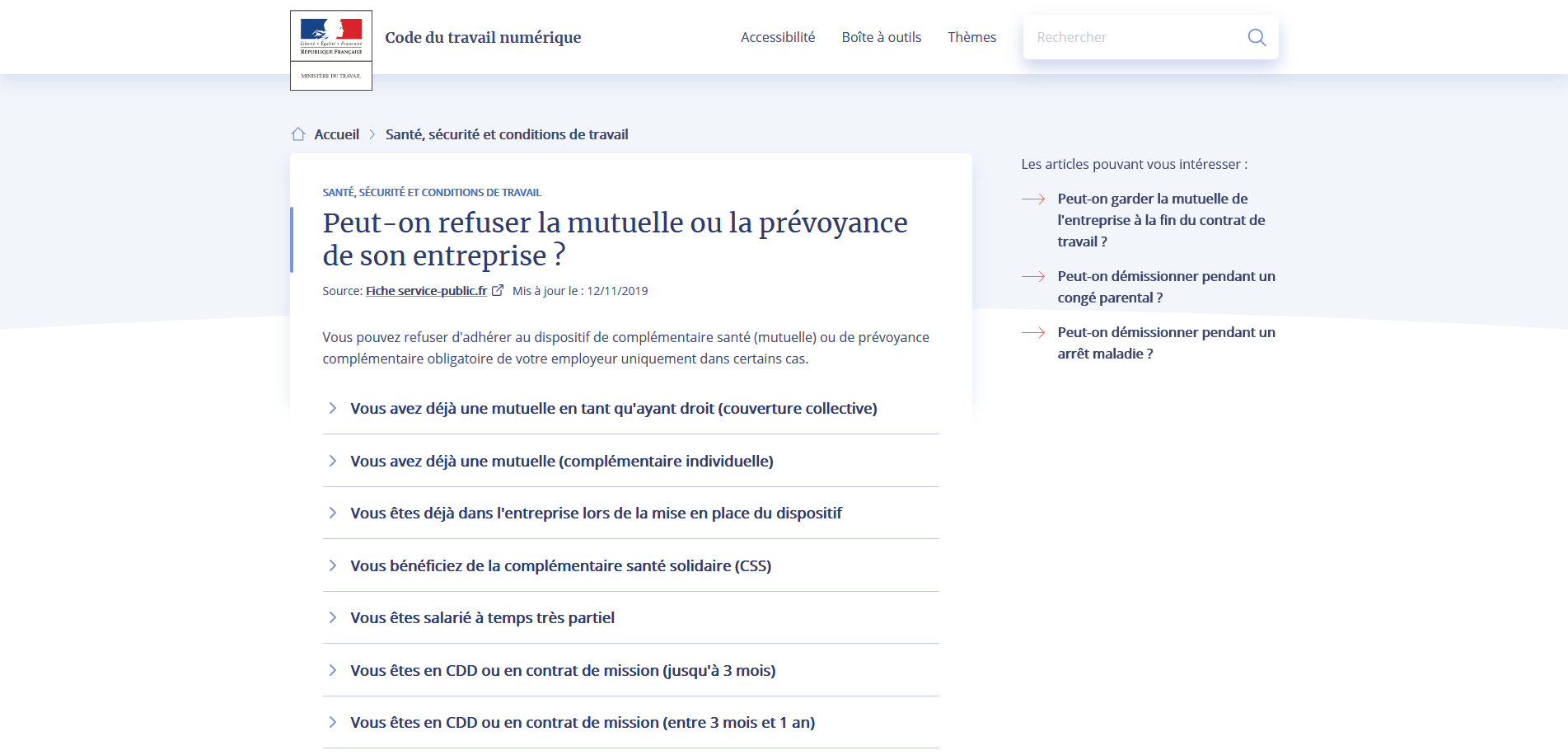This screenshot has height=755, width=1568.
Task: Click the external link icon beside service-public.fr
Action: pos(498,290)
